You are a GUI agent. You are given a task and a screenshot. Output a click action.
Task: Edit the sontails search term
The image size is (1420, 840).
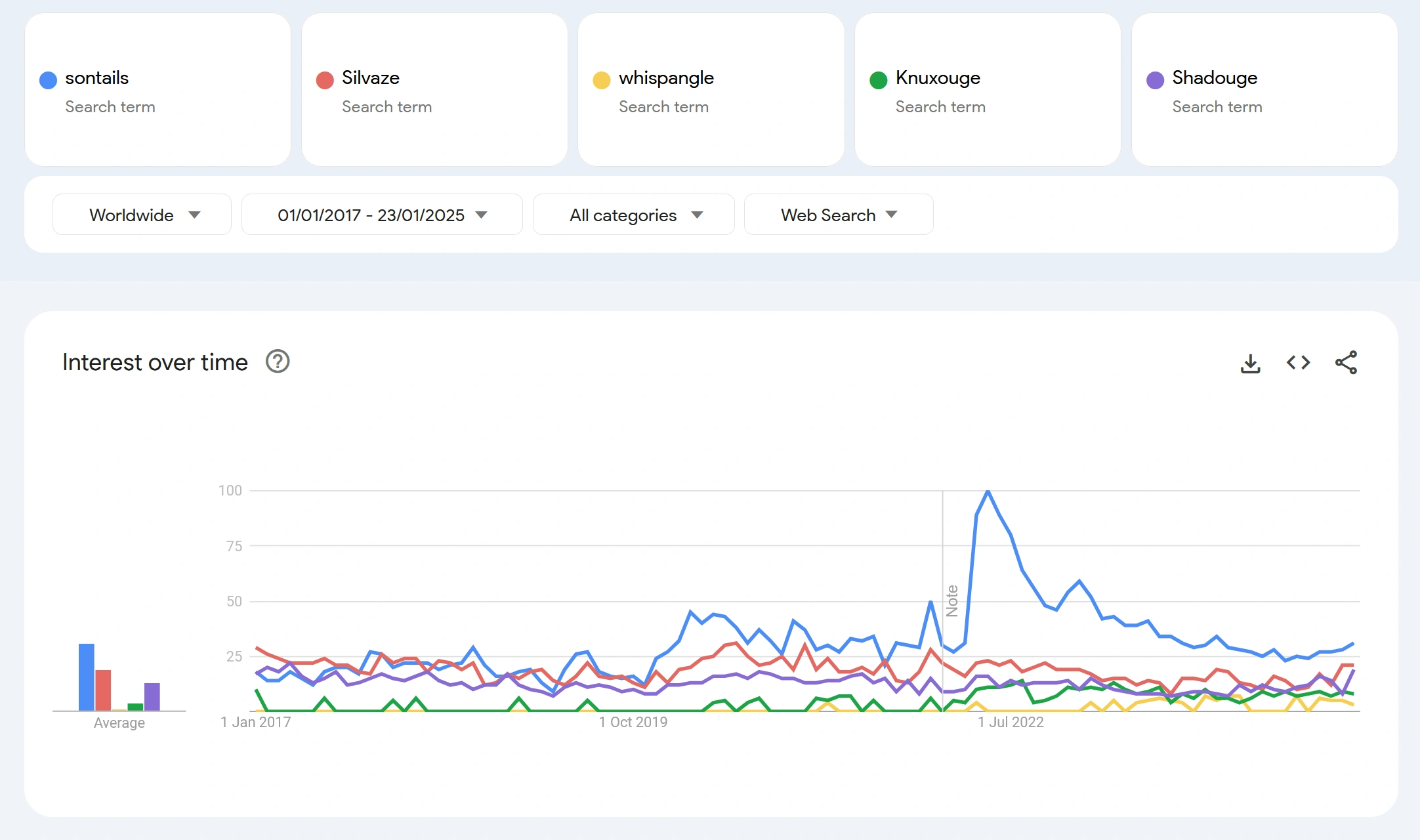(x=97, y=78)
